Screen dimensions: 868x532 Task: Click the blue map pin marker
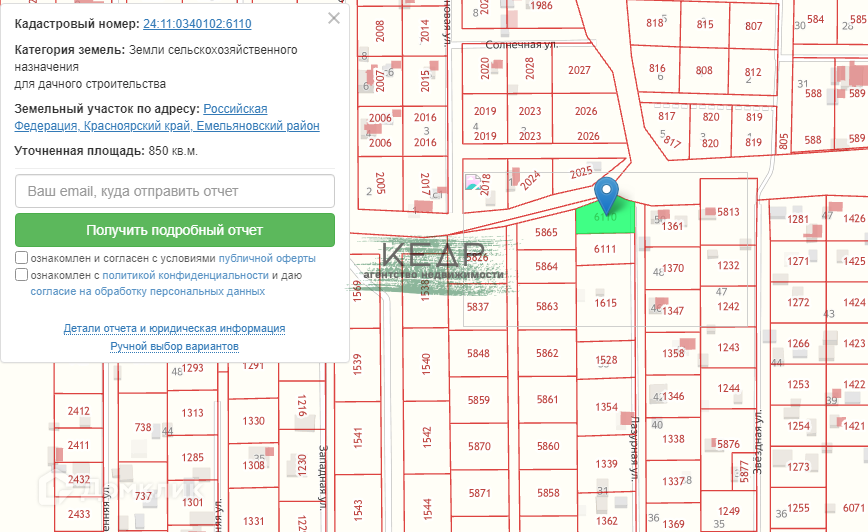[x=606, y=193]
